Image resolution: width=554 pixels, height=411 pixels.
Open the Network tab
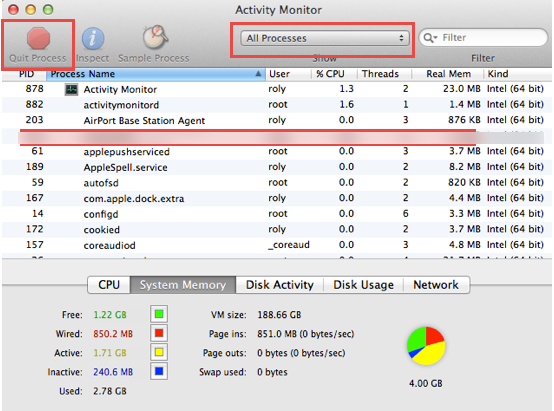pos(436,285)
